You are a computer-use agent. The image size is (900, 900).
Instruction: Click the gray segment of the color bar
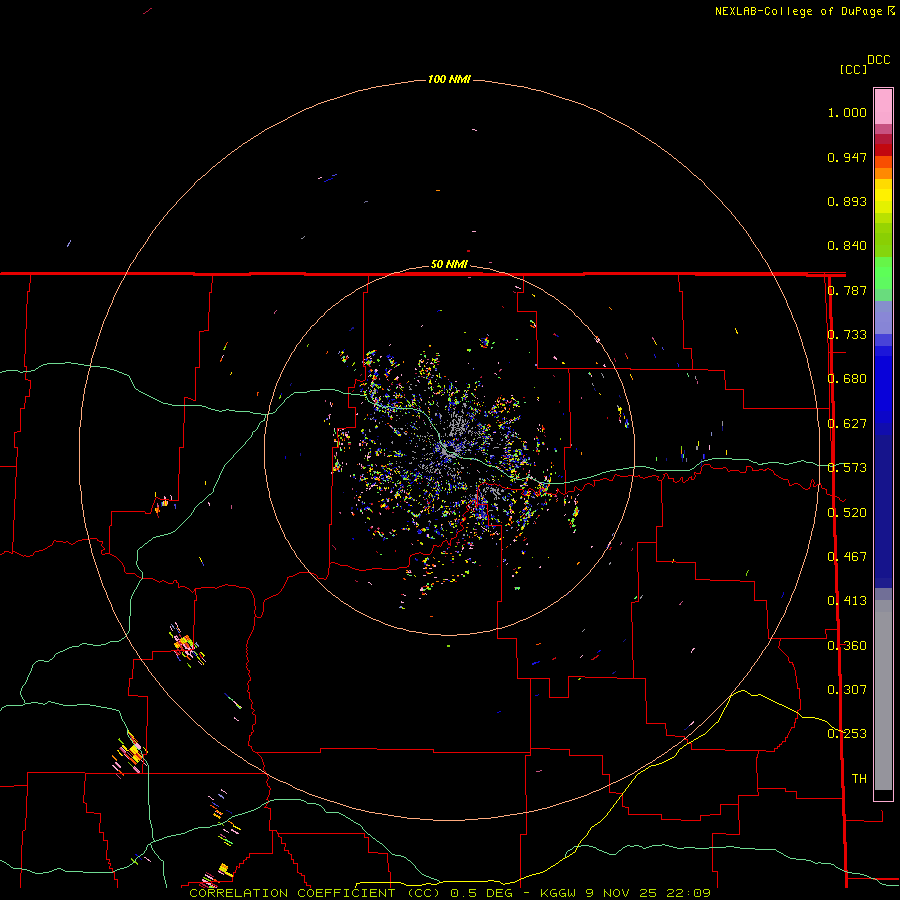pos(883,695)
